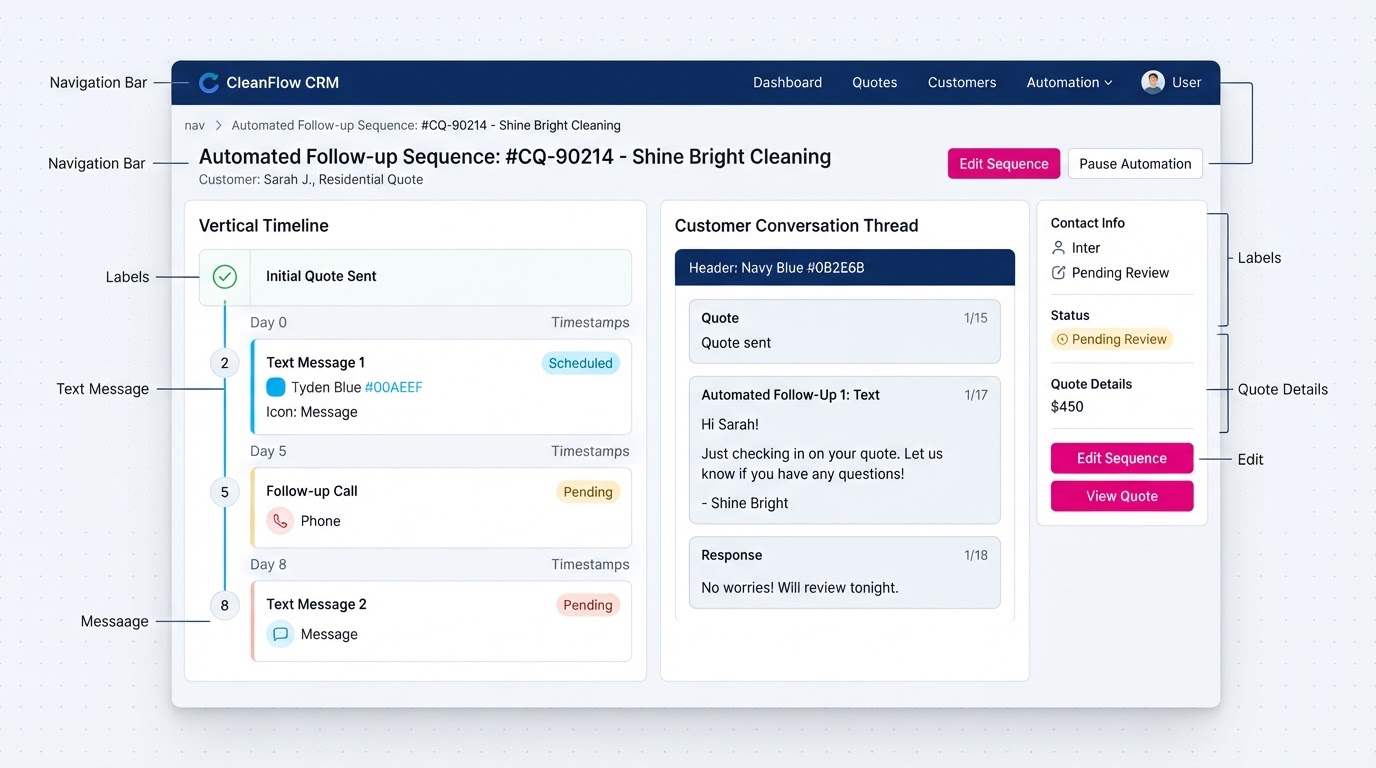The width and height of the screenshot is (1376, 768).
Task: Click the CleanFlow CRM logo icon
Action: [209, 83]
